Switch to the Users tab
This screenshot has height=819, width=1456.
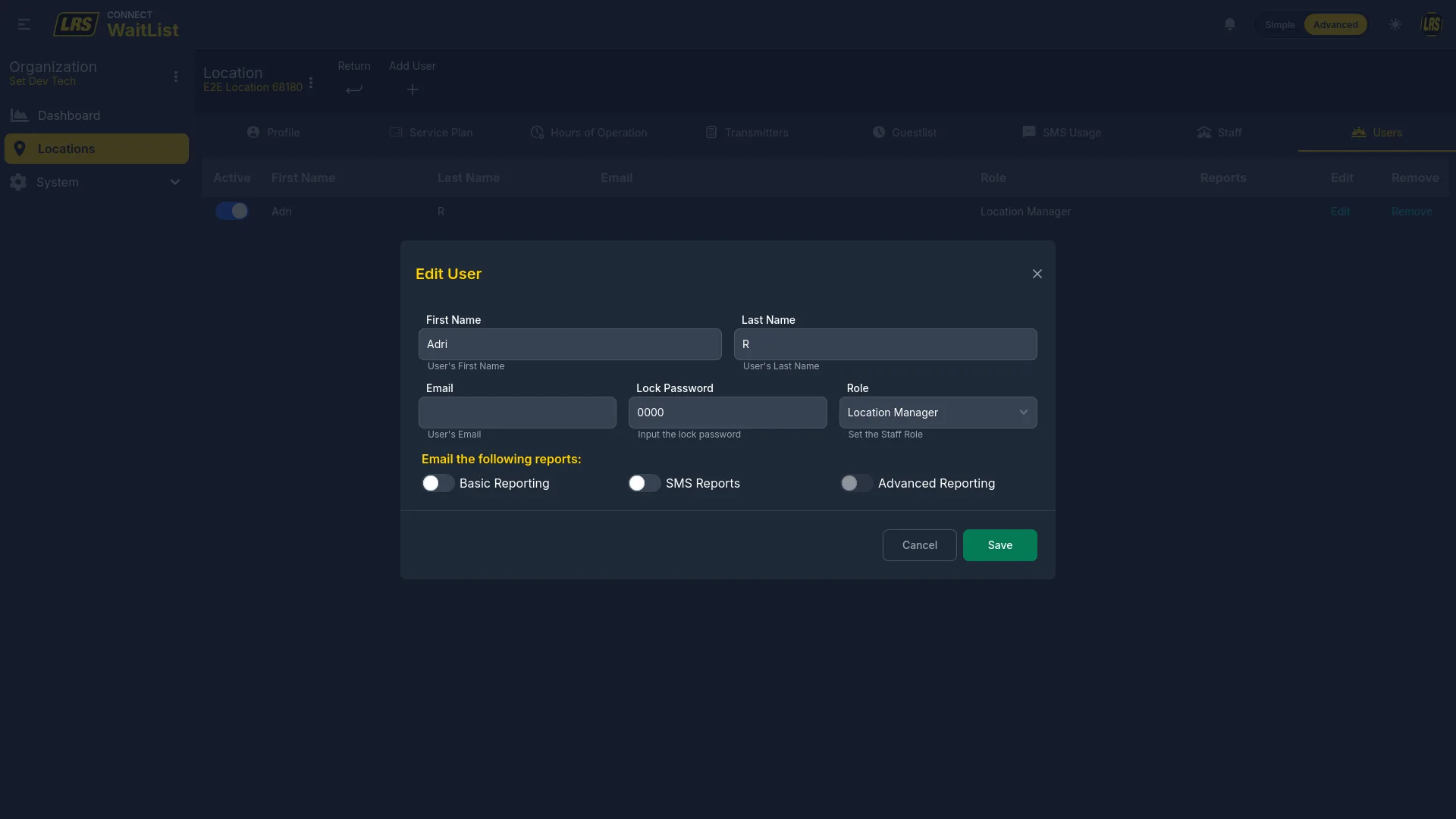point(1377,132)
